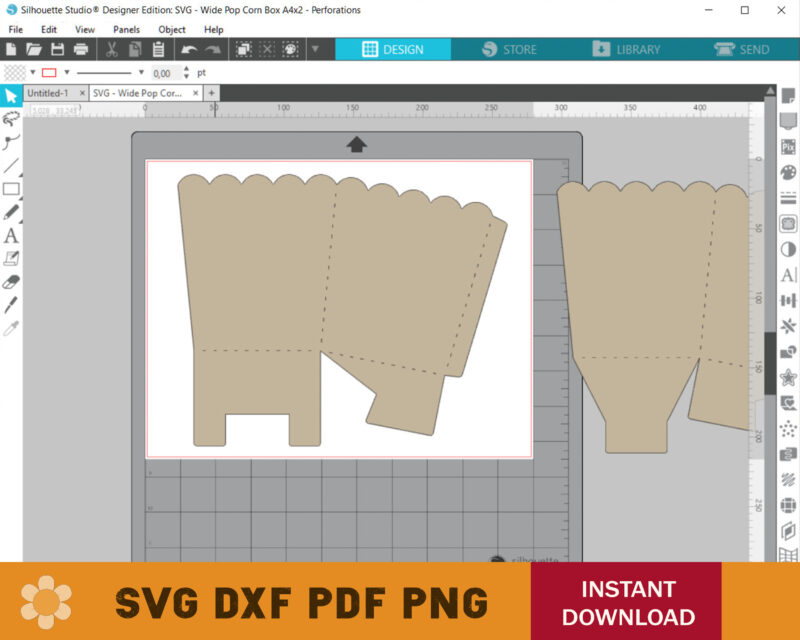
Task: Open the line style dropdown
Action: [x=141, y=72]
